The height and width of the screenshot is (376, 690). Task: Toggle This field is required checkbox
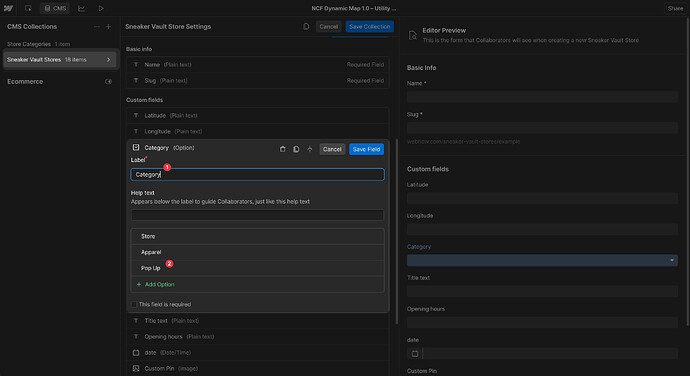[x=134, y=304]
